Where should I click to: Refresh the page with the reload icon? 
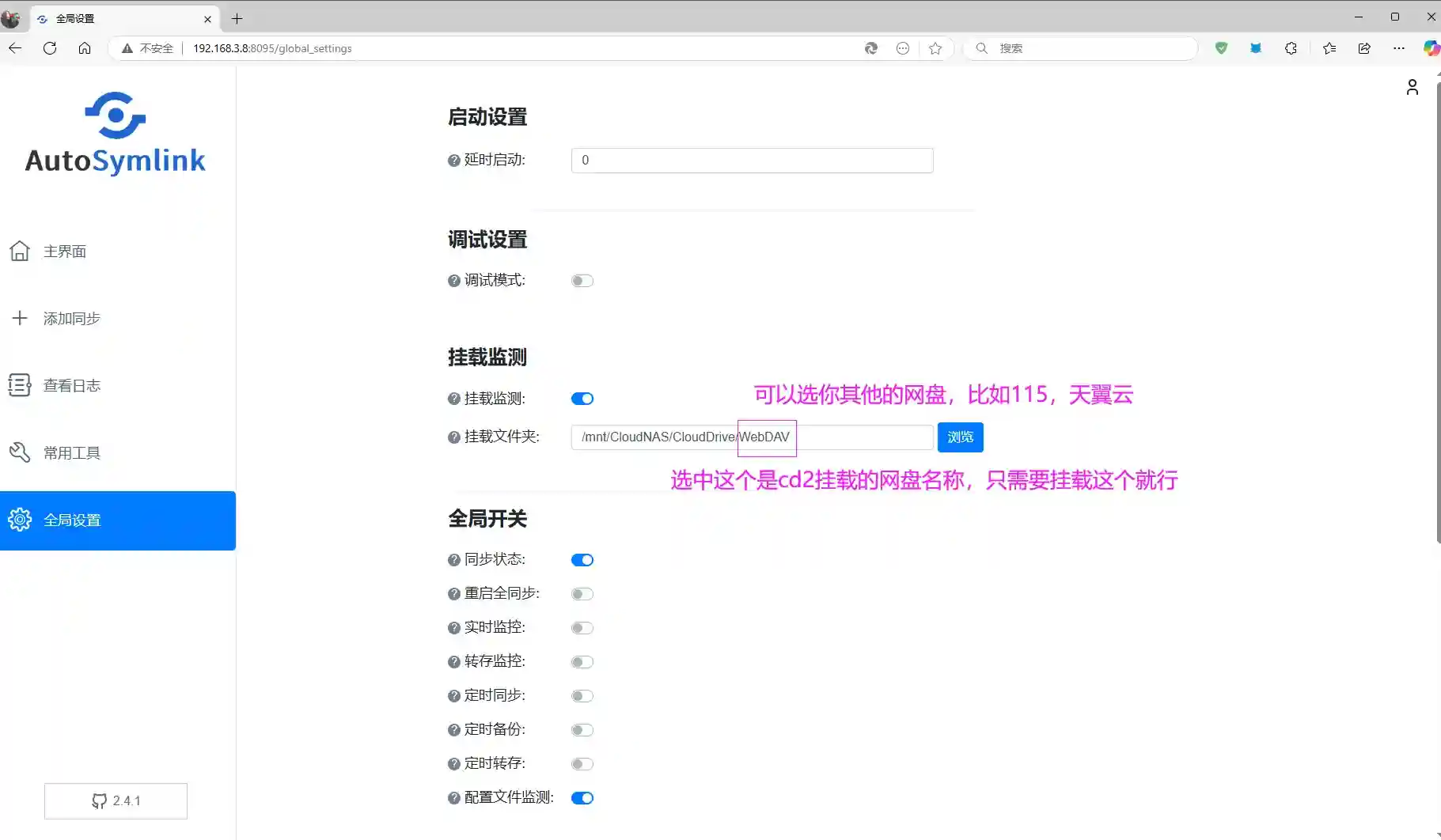pyautogui.click(x=49, y=48)
